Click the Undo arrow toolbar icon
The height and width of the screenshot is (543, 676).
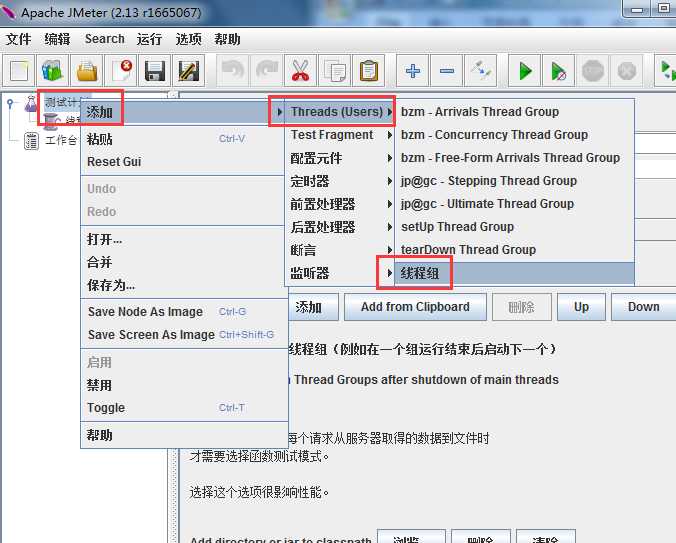click(233, 71)
